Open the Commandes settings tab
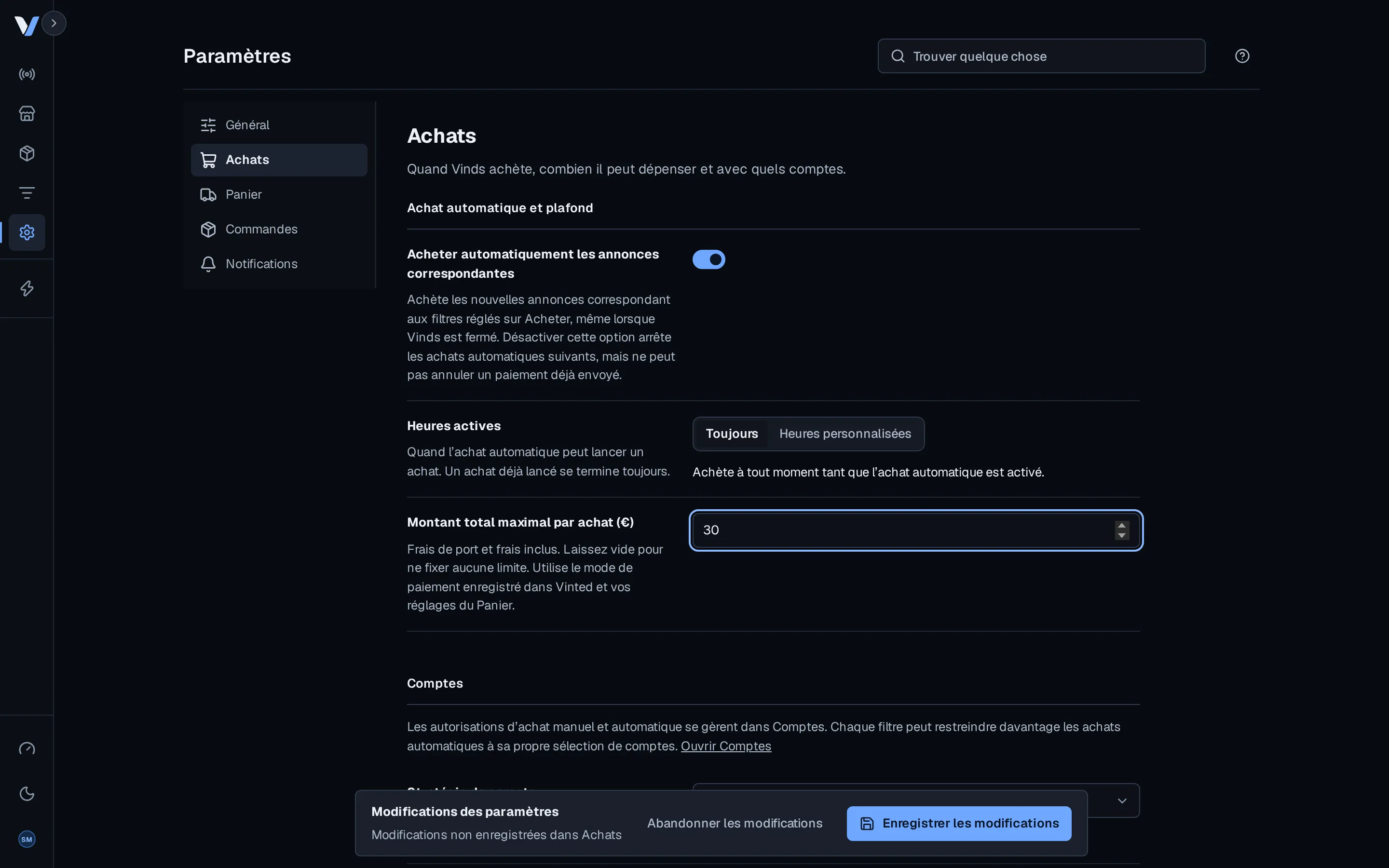Screen dimensions: 1389x868 point(279,230)
